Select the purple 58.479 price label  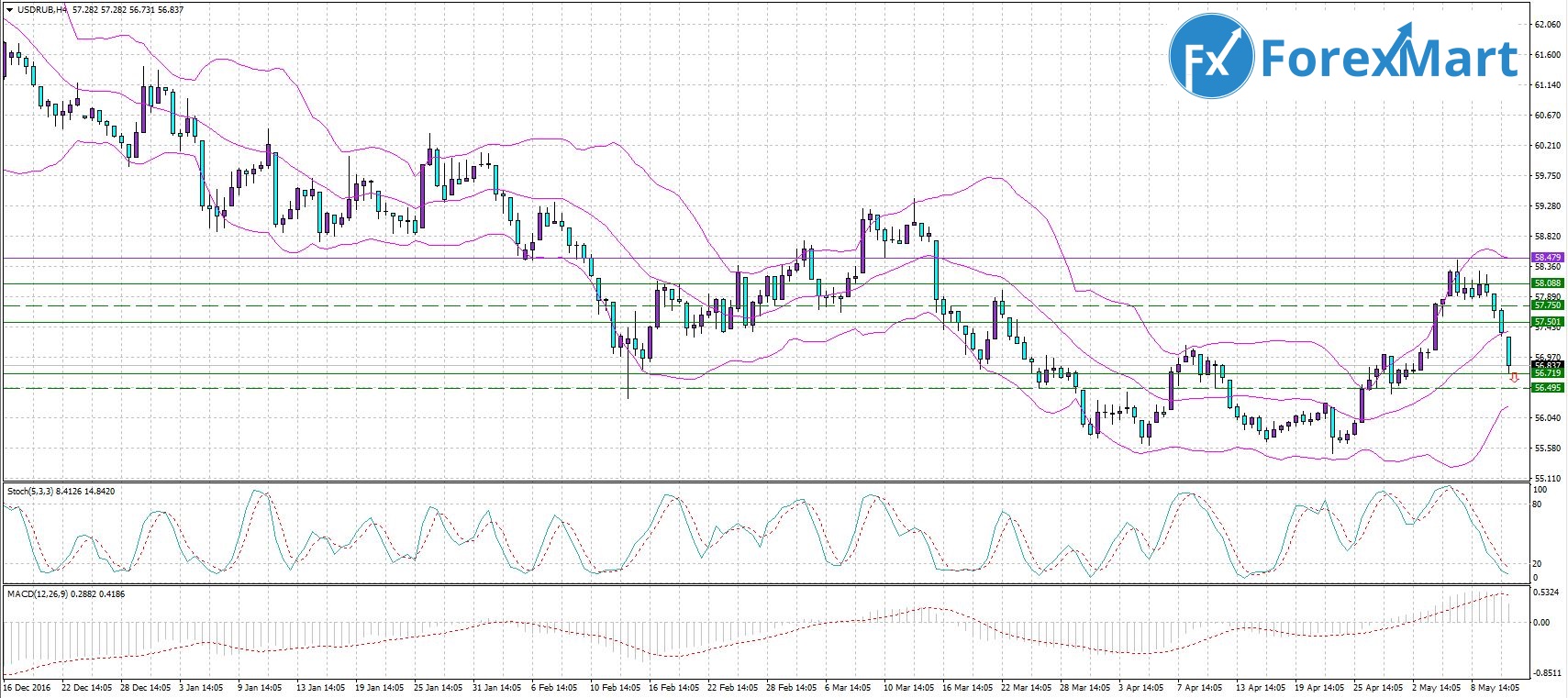1548,258
